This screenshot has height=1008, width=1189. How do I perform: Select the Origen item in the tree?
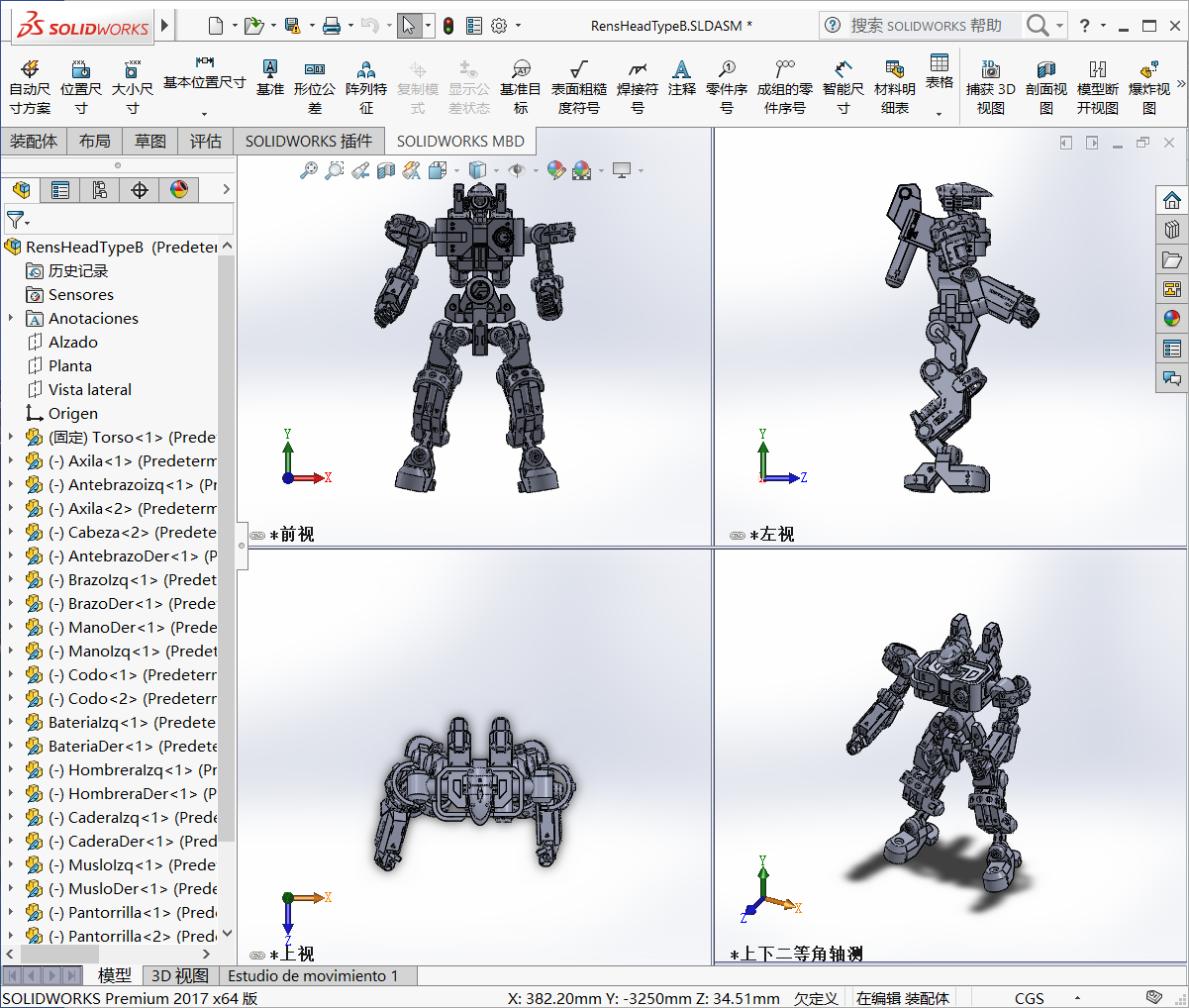pyautogui.click(x=73, y=413)
